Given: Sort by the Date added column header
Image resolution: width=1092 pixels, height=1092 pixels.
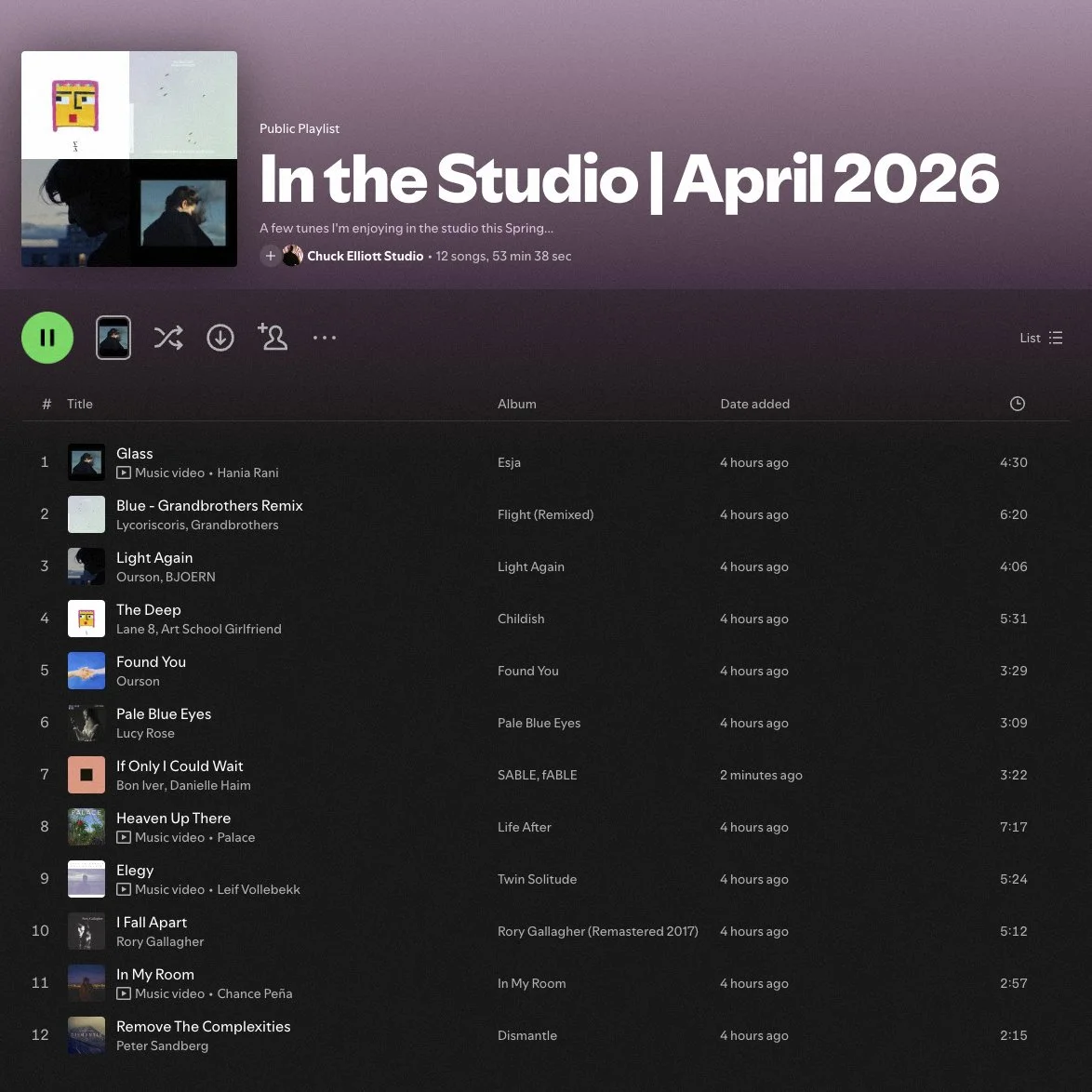Looking at the screenshot, I should 755,404.
